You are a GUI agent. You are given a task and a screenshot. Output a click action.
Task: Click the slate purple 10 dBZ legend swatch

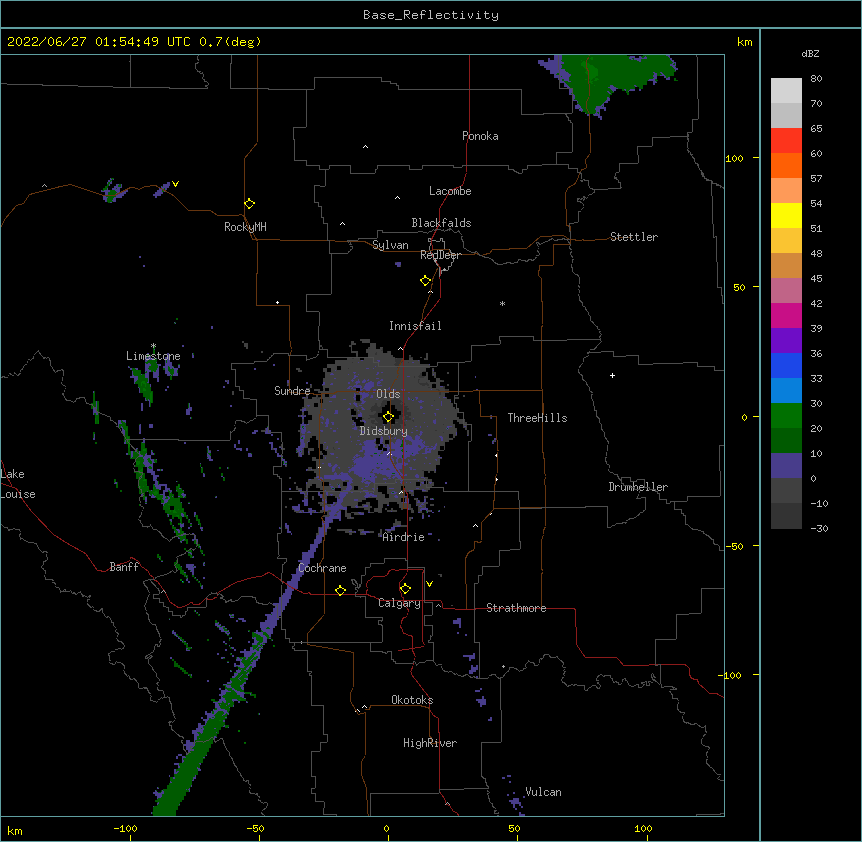[x=786, y=466]
